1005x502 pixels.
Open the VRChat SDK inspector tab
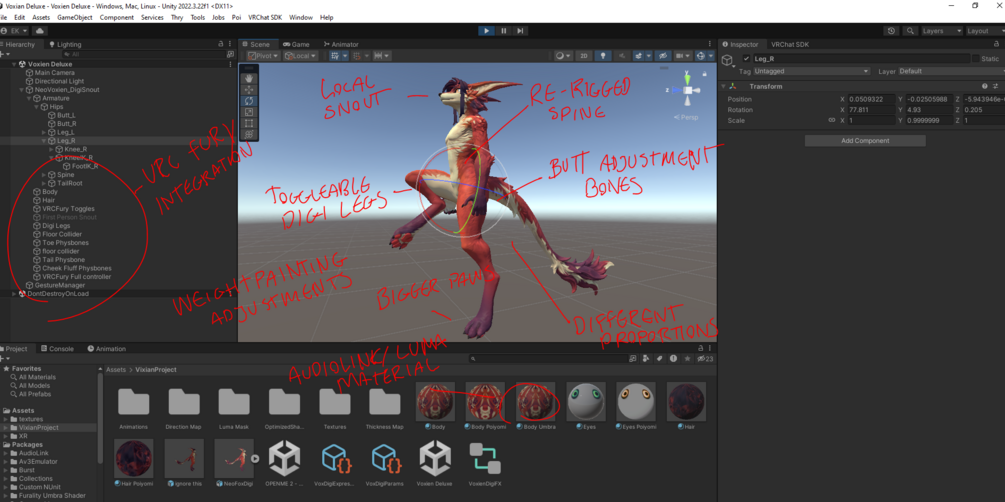pyautogui.click(x=790, y=44)
